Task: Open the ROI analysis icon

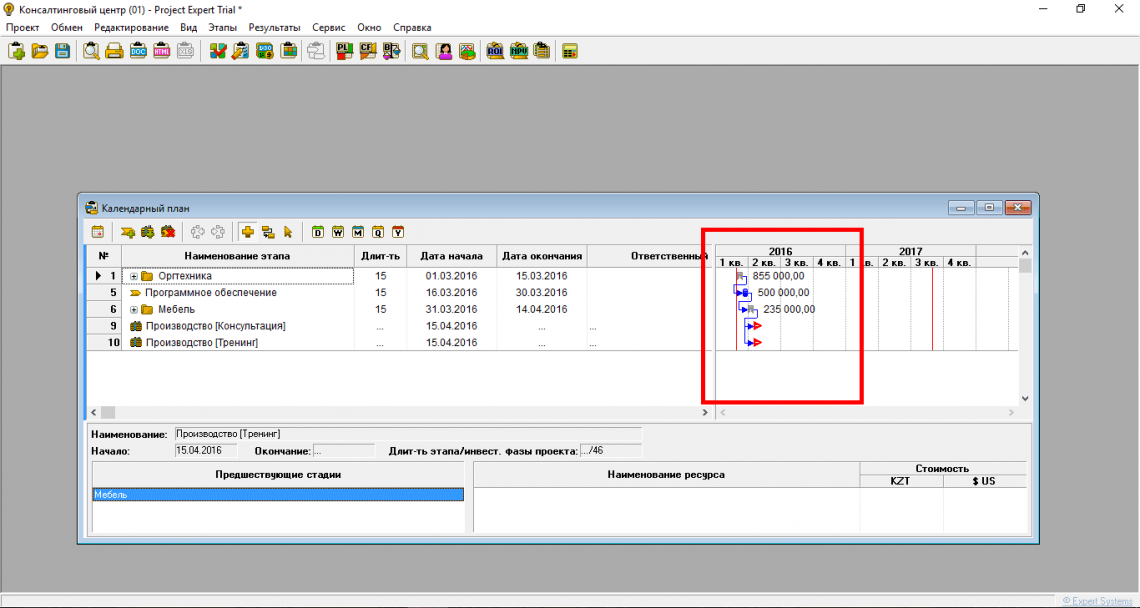Action: [x=495, y=51]
